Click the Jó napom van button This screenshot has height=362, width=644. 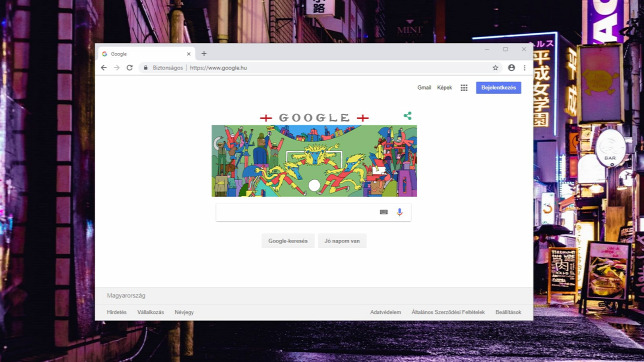pos(342,241)
